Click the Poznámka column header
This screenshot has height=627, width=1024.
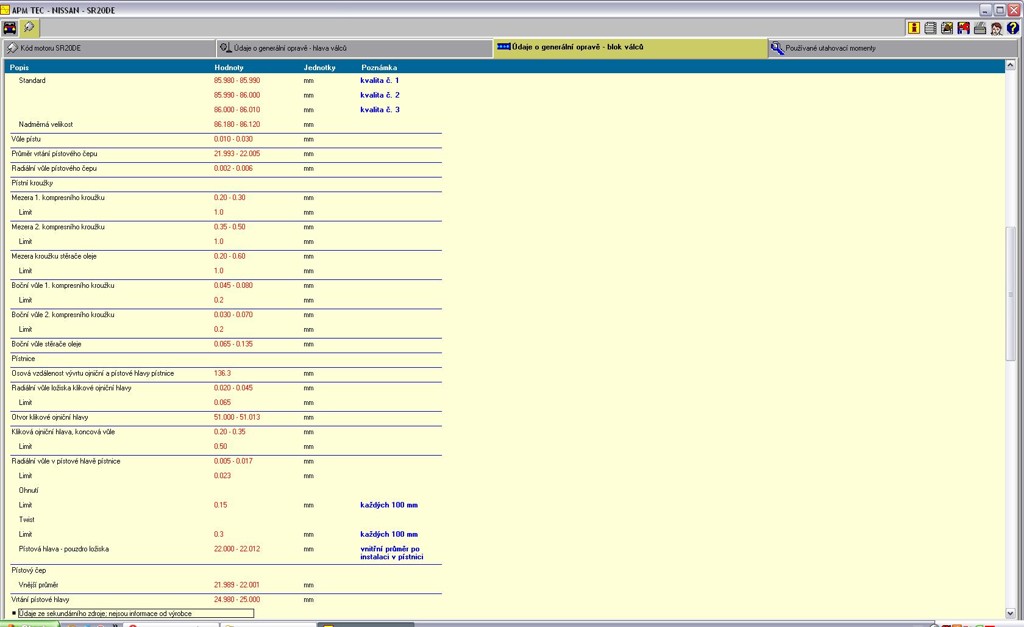point(379,68)
